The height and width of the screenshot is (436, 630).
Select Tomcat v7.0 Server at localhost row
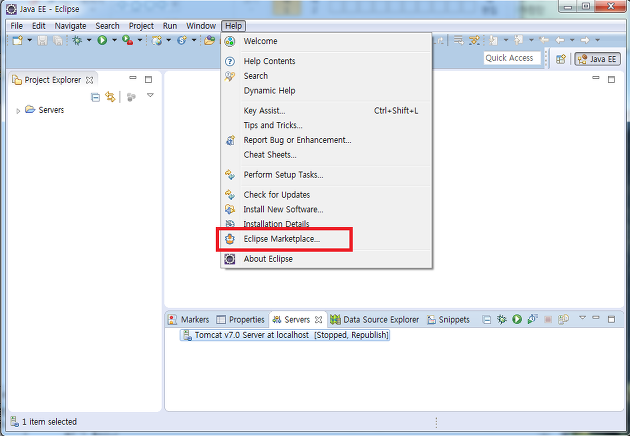click(285, 335)
